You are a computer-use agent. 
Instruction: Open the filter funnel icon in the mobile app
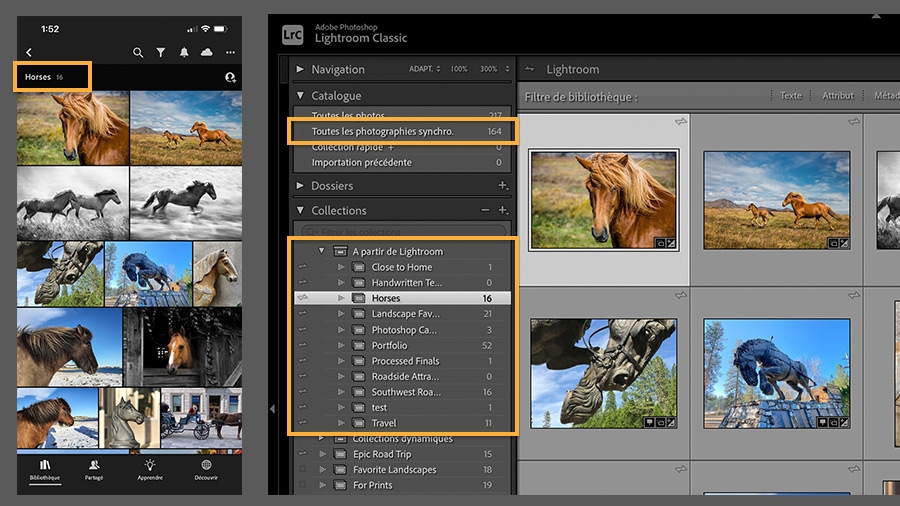pos(161,52)
